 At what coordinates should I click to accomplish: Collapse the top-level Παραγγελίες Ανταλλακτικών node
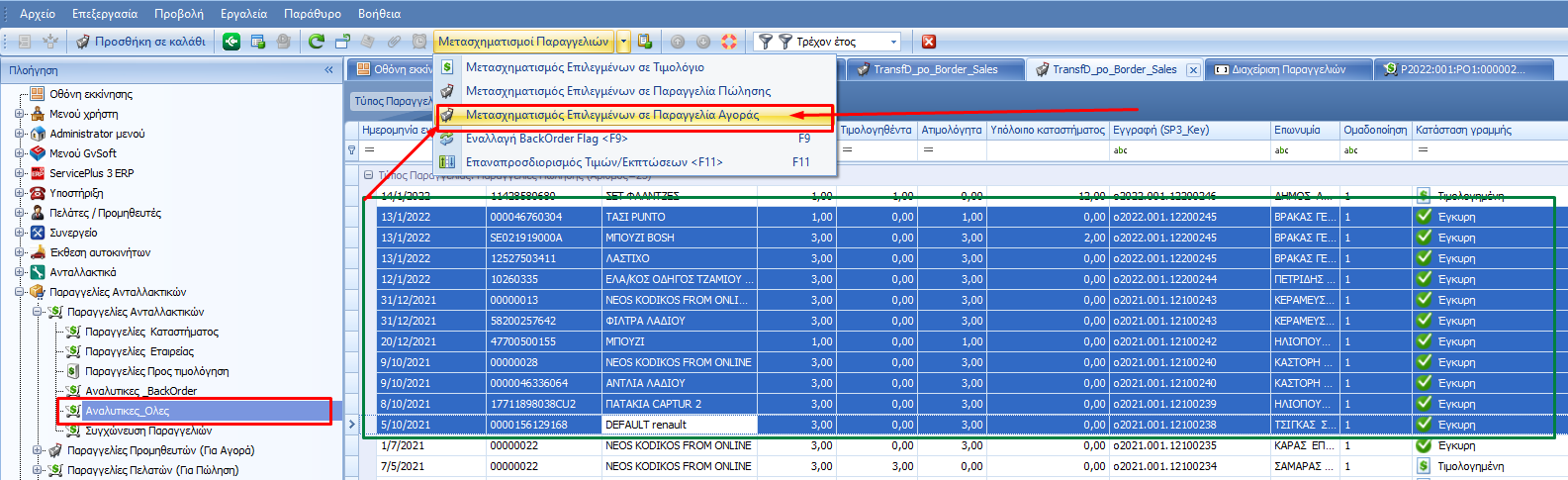tap(19, 292)
